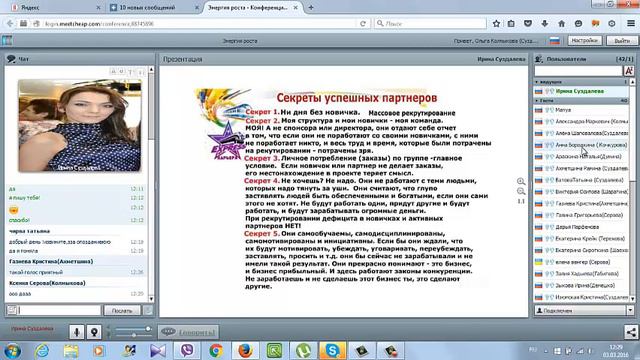Open Viber from the taskbar

coord(187,351)
